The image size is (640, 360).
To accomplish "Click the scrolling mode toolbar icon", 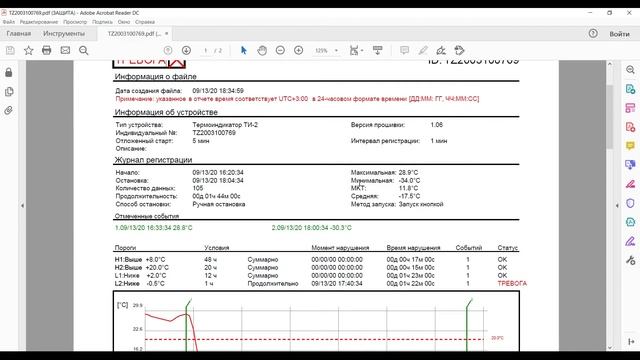I will 378,50.
